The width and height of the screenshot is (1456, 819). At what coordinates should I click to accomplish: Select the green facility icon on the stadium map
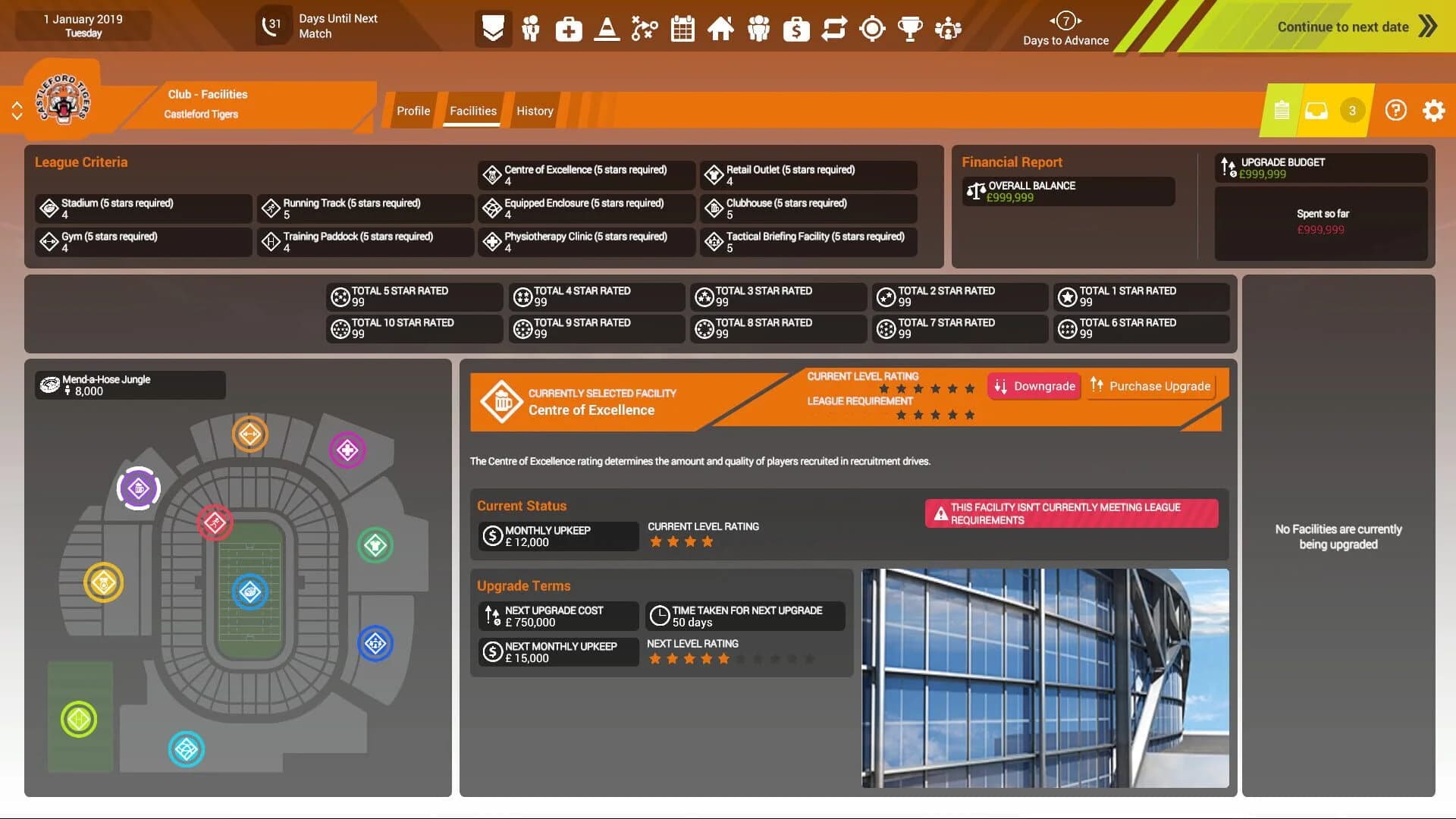click(375, 544)
